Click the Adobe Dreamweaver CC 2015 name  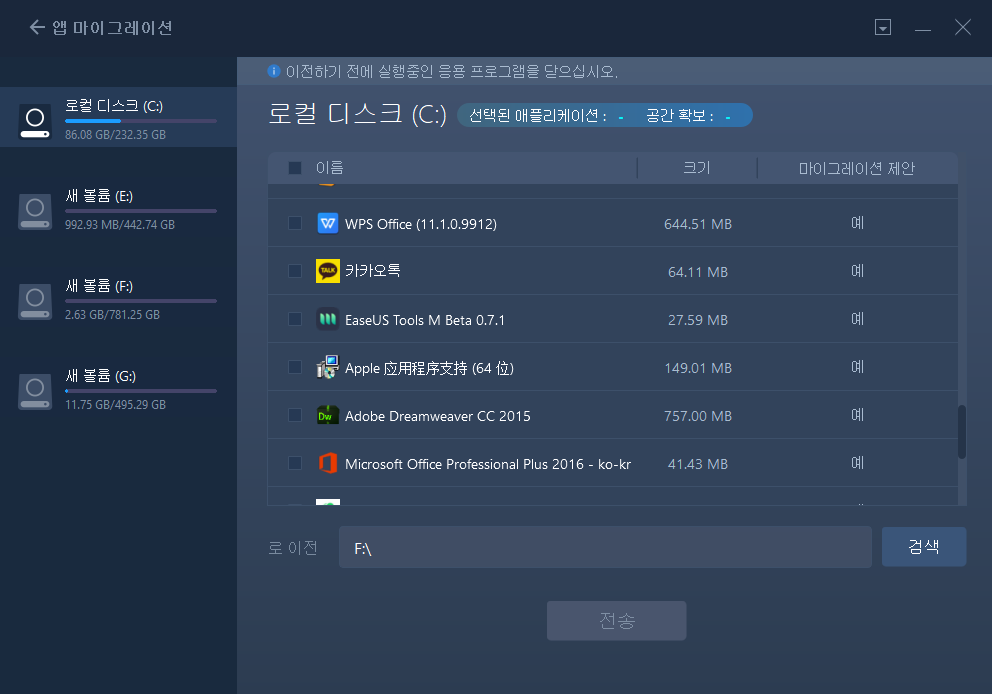437,416
